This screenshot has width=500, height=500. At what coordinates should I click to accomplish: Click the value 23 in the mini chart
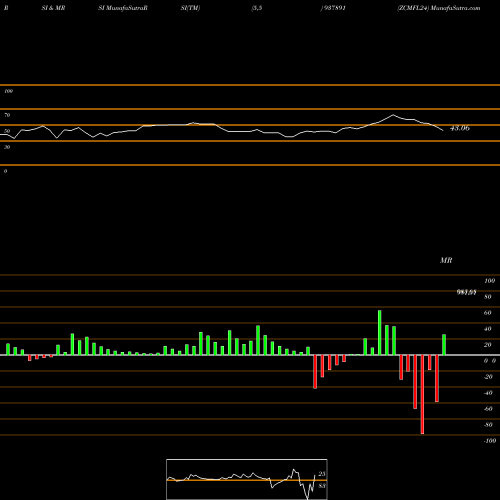tap(322, 474)
